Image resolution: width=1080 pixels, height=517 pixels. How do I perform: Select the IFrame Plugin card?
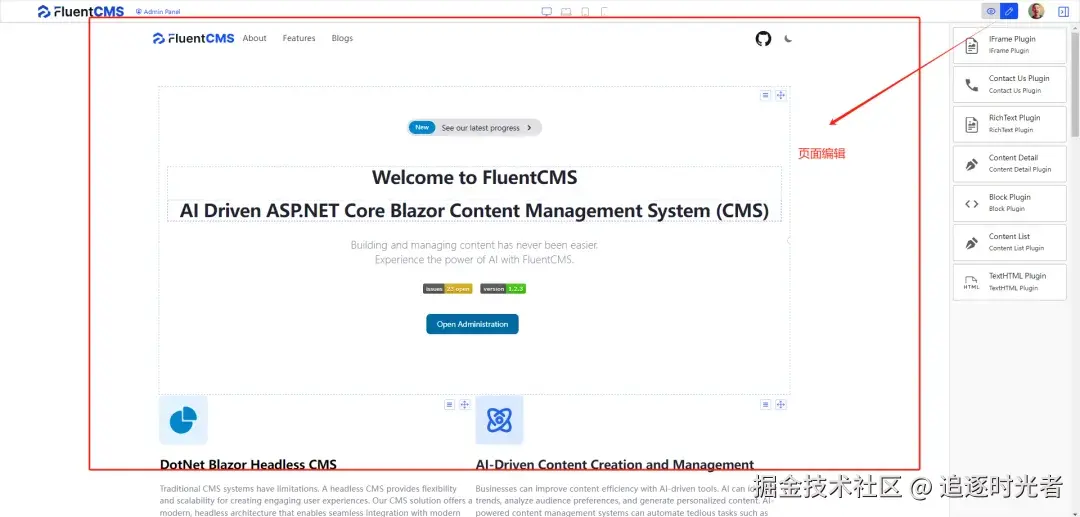point(1010,45)
